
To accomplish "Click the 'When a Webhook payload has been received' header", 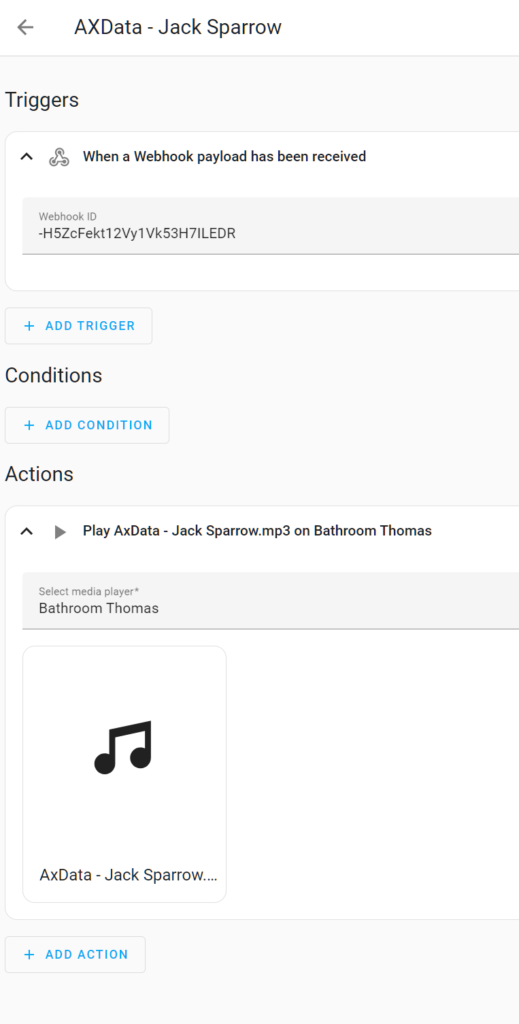I will pos(224,157).
